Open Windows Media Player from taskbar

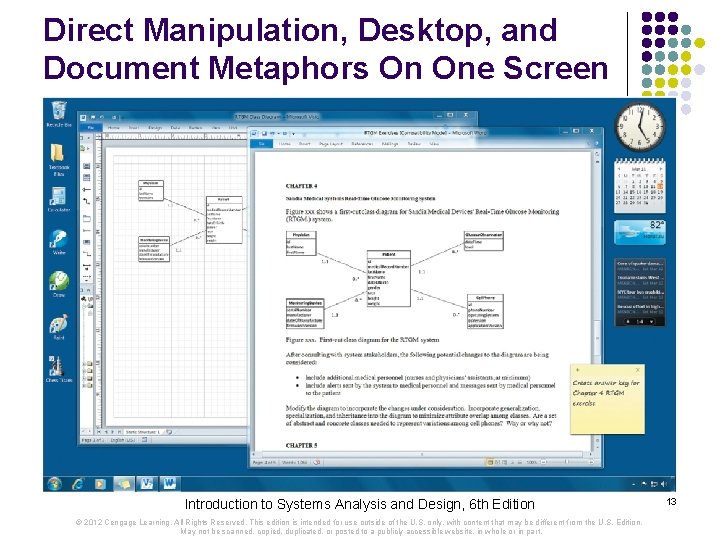click(x=100, y=484)
